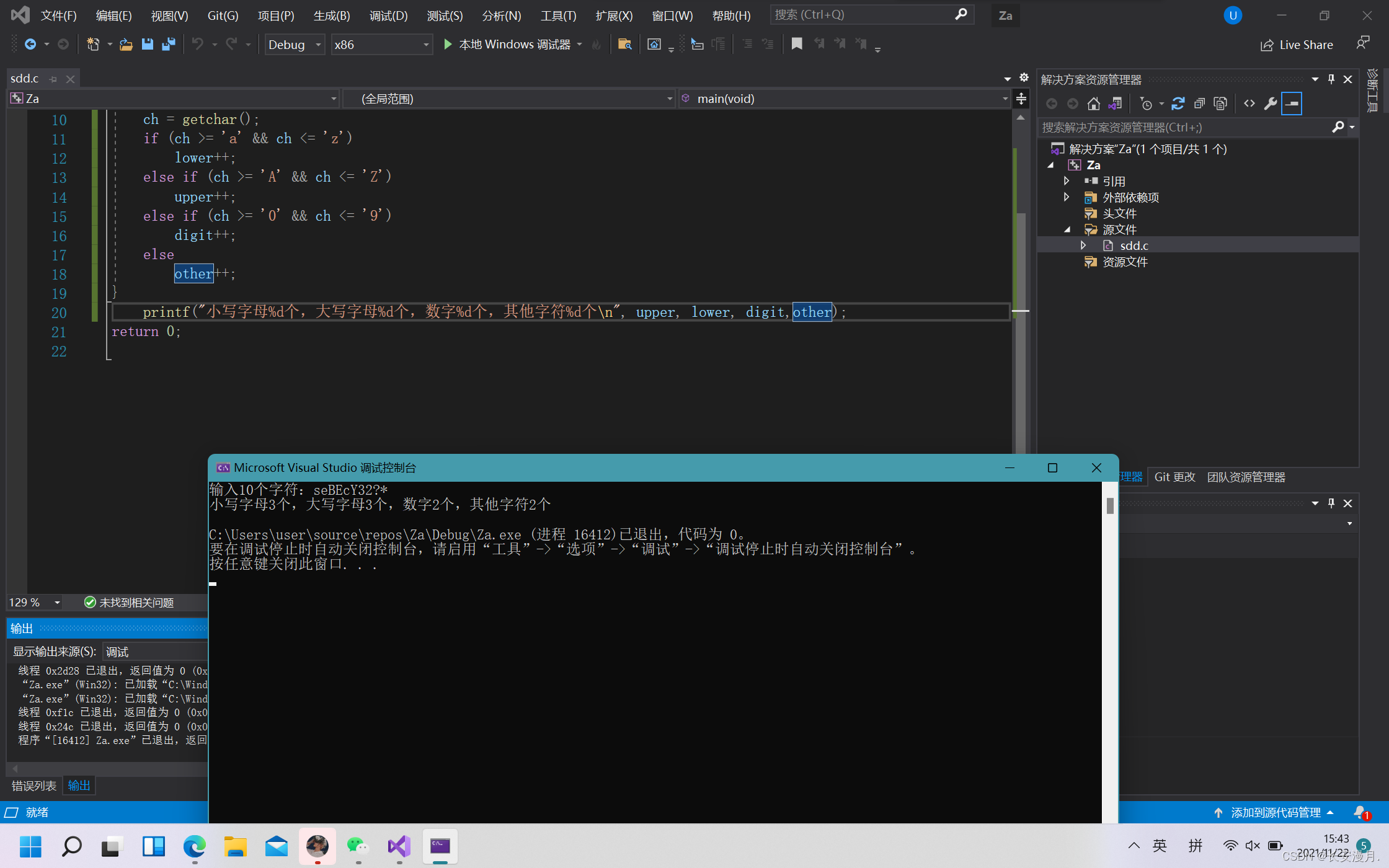Toggle pin on the Solution Explorer panel
This screenshot has width=1389, height=868.
click(x=1331, y=79)
